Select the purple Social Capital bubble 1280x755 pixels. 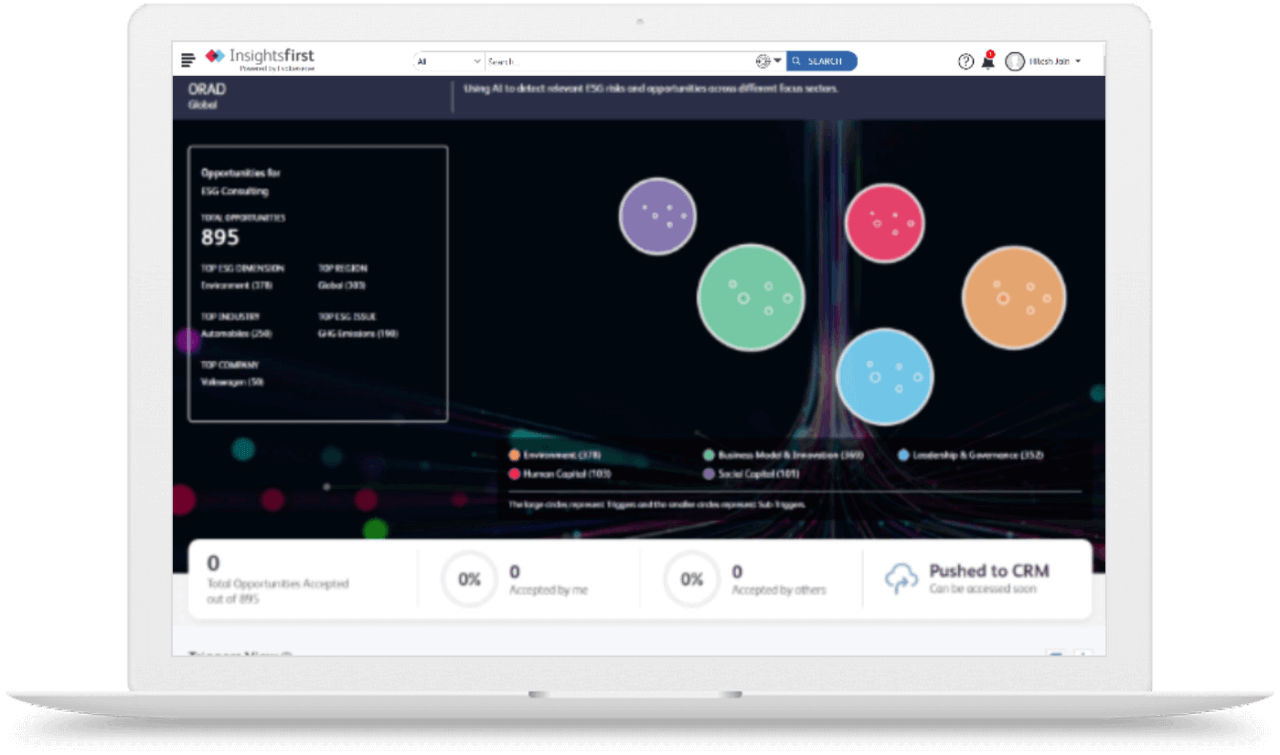657,216
